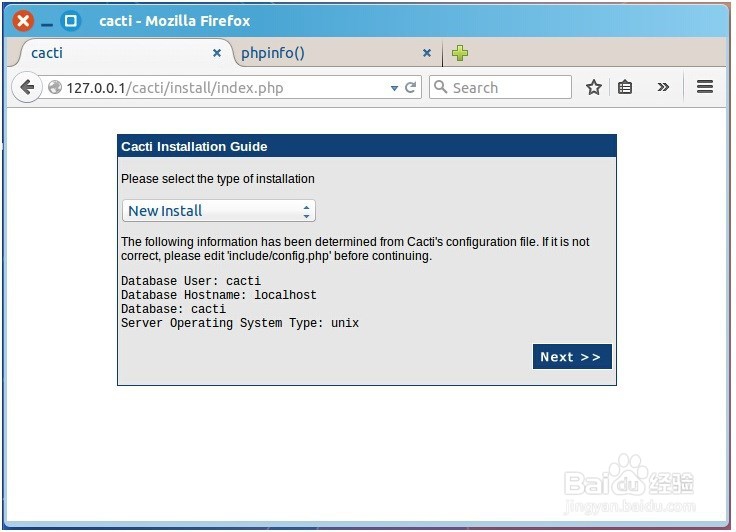Screen dimensions: 736x532
Task: Click the Cacti Installation Guide heading
Action: point(194,147)
